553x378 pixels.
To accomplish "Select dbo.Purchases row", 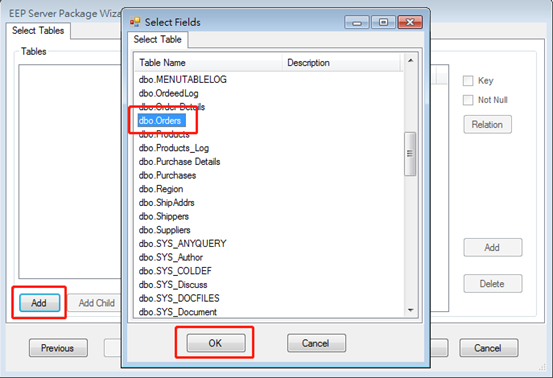I will tap(167, 175).
